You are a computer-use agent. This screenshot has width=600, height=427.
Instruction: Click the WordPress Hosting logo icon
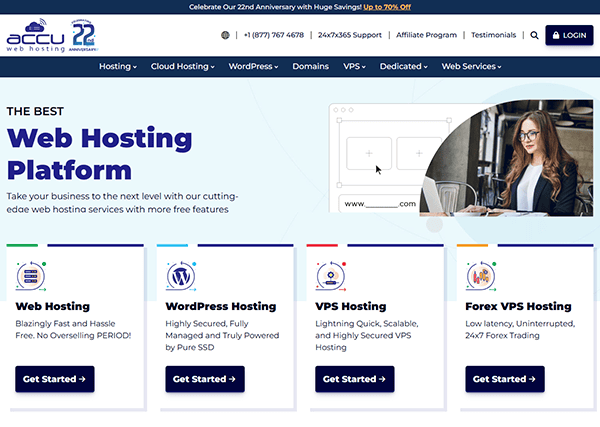pos(181,276)
